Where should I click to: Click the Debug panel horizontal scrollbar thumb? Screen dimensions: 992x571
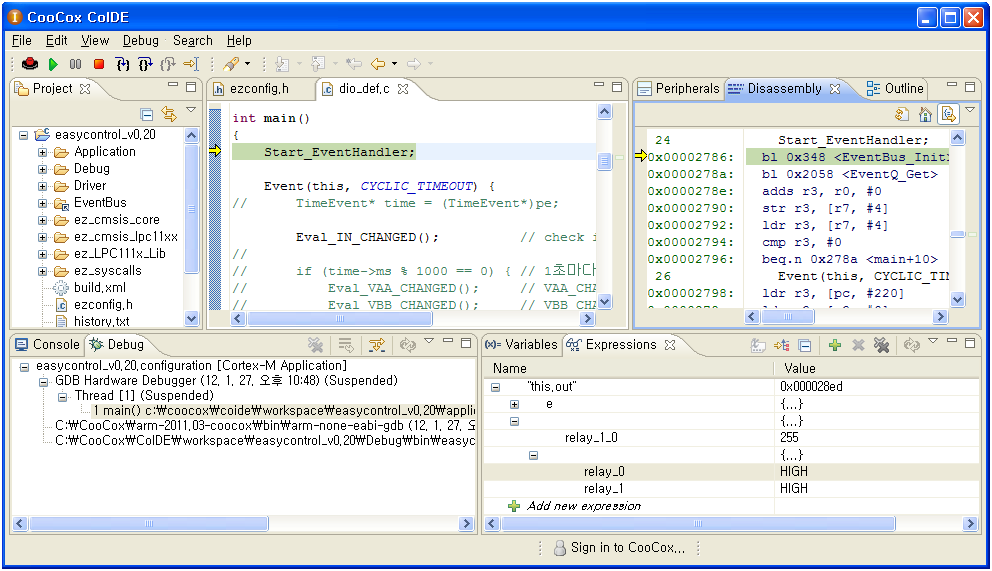(x=149, y=524)
